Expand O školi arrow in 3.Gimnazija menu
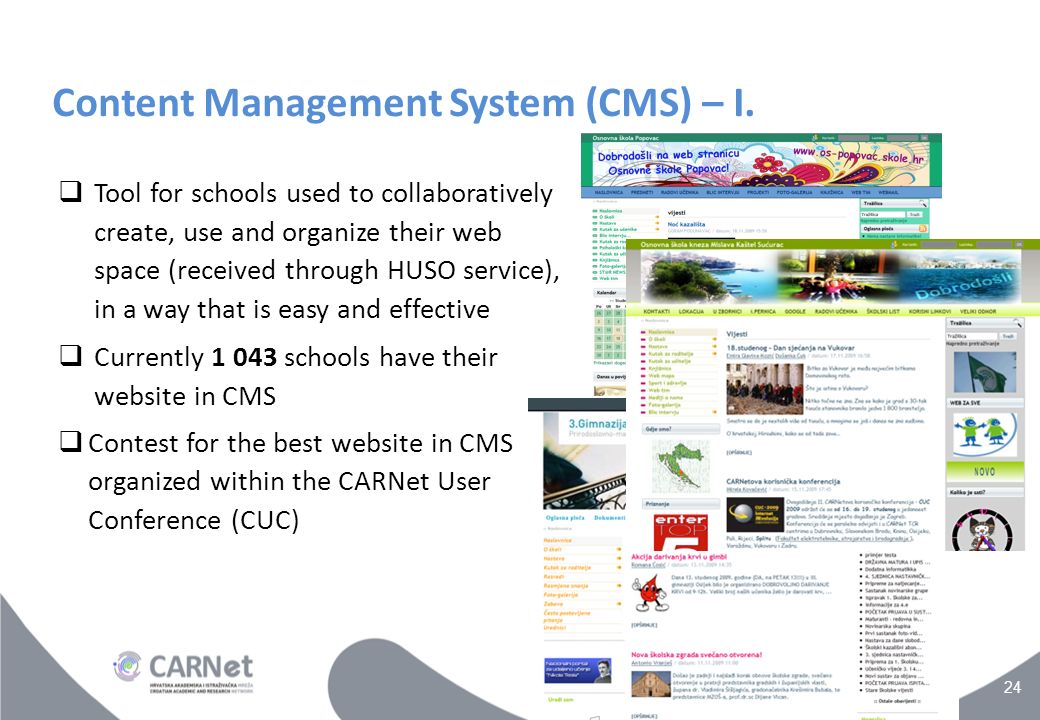This screenshot has height=720, width=1040. 619,549
